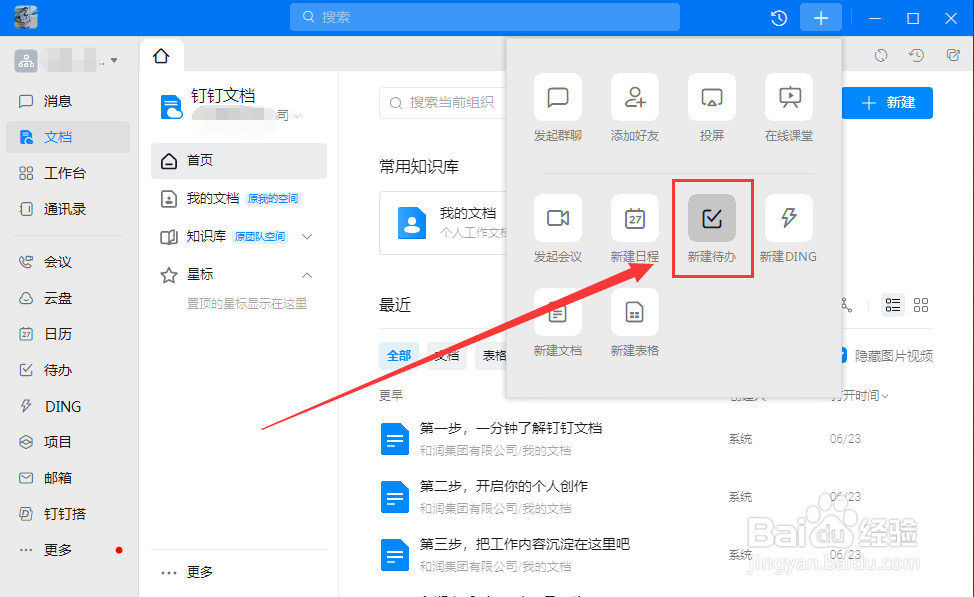Open browsing history icon in title bar
The height and width of the screenshot is (597, 974).
[x=779, y=17]
